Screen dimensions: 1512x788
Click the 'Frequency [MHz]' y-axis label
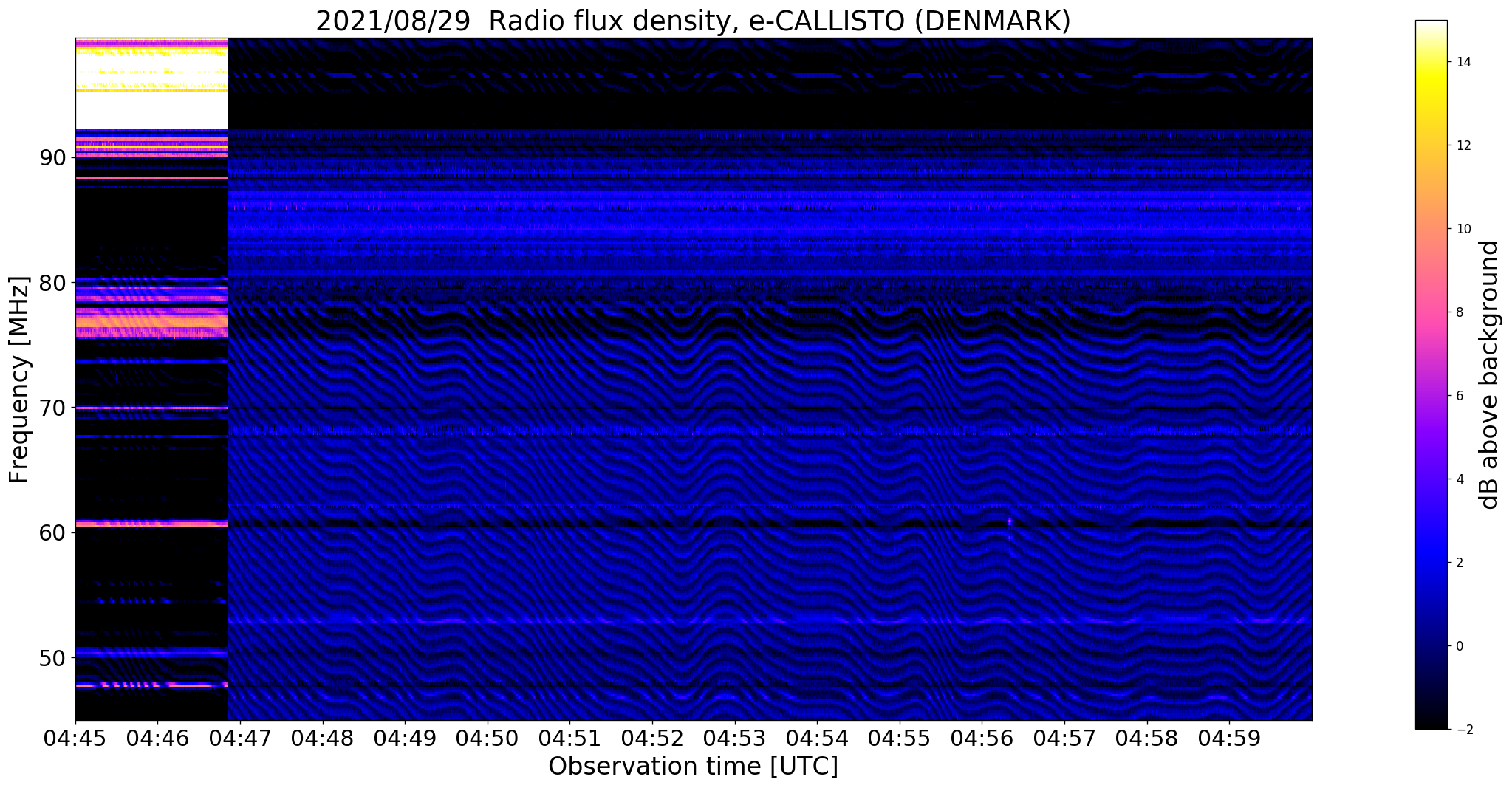(19, 380)
